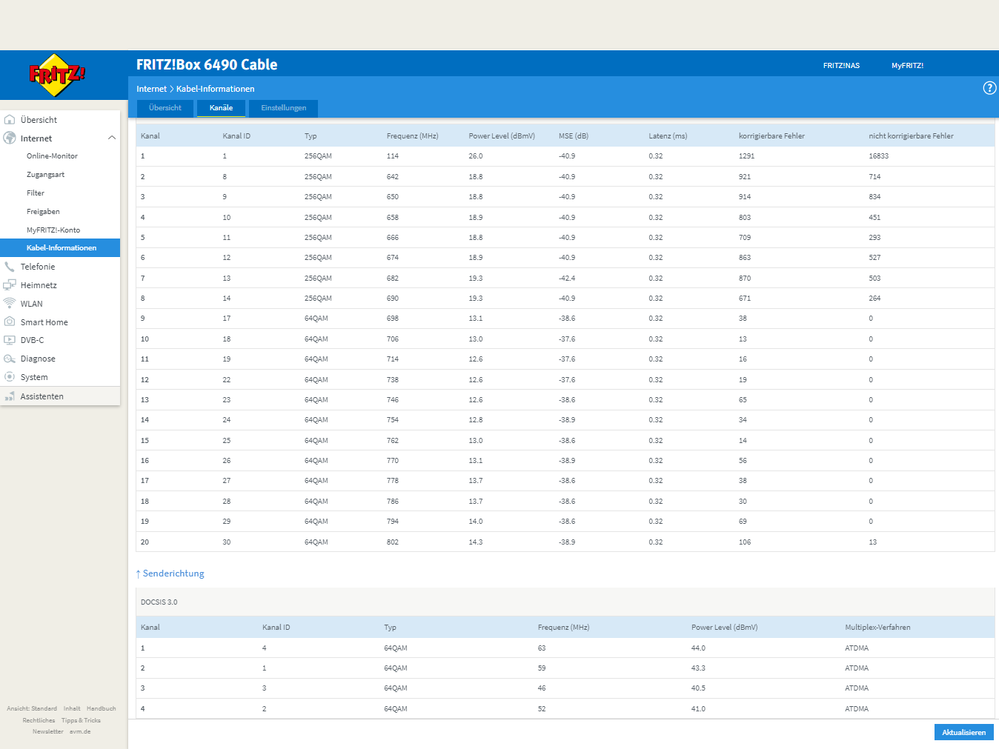Viewport: 999px width, 749px height.
Task: Click the Smart Home icon
Action: pos(10,322)
